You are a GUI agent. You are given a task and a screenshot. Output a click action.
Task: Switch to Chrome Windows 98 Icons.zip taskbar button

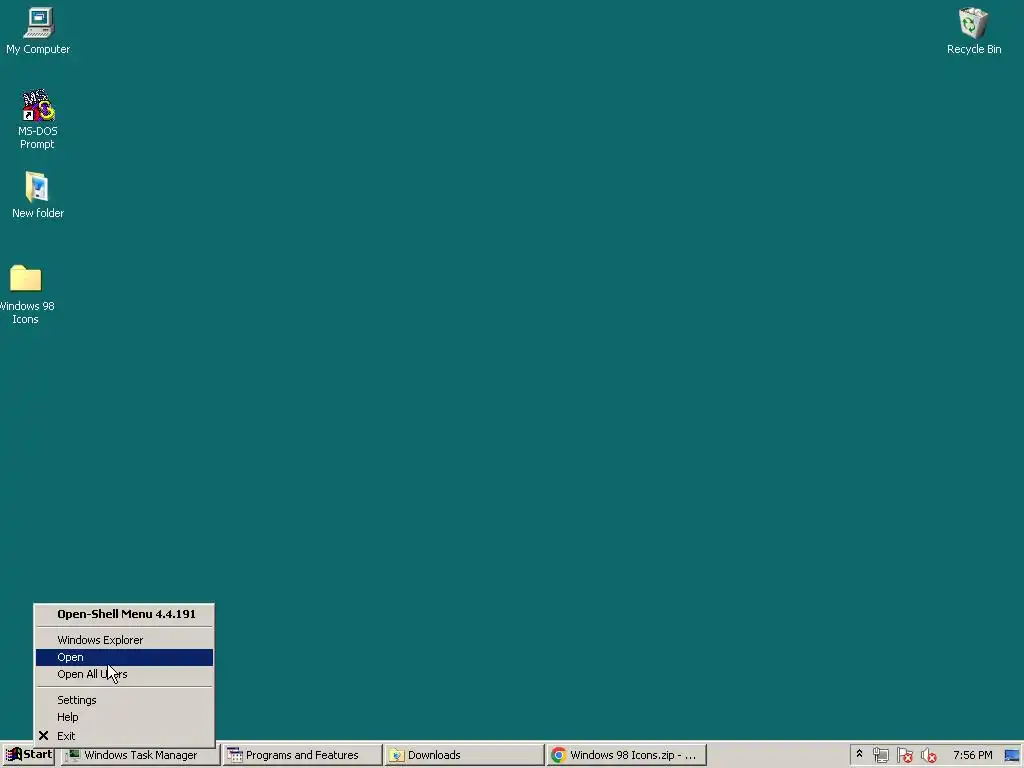[x=626, y=756]
